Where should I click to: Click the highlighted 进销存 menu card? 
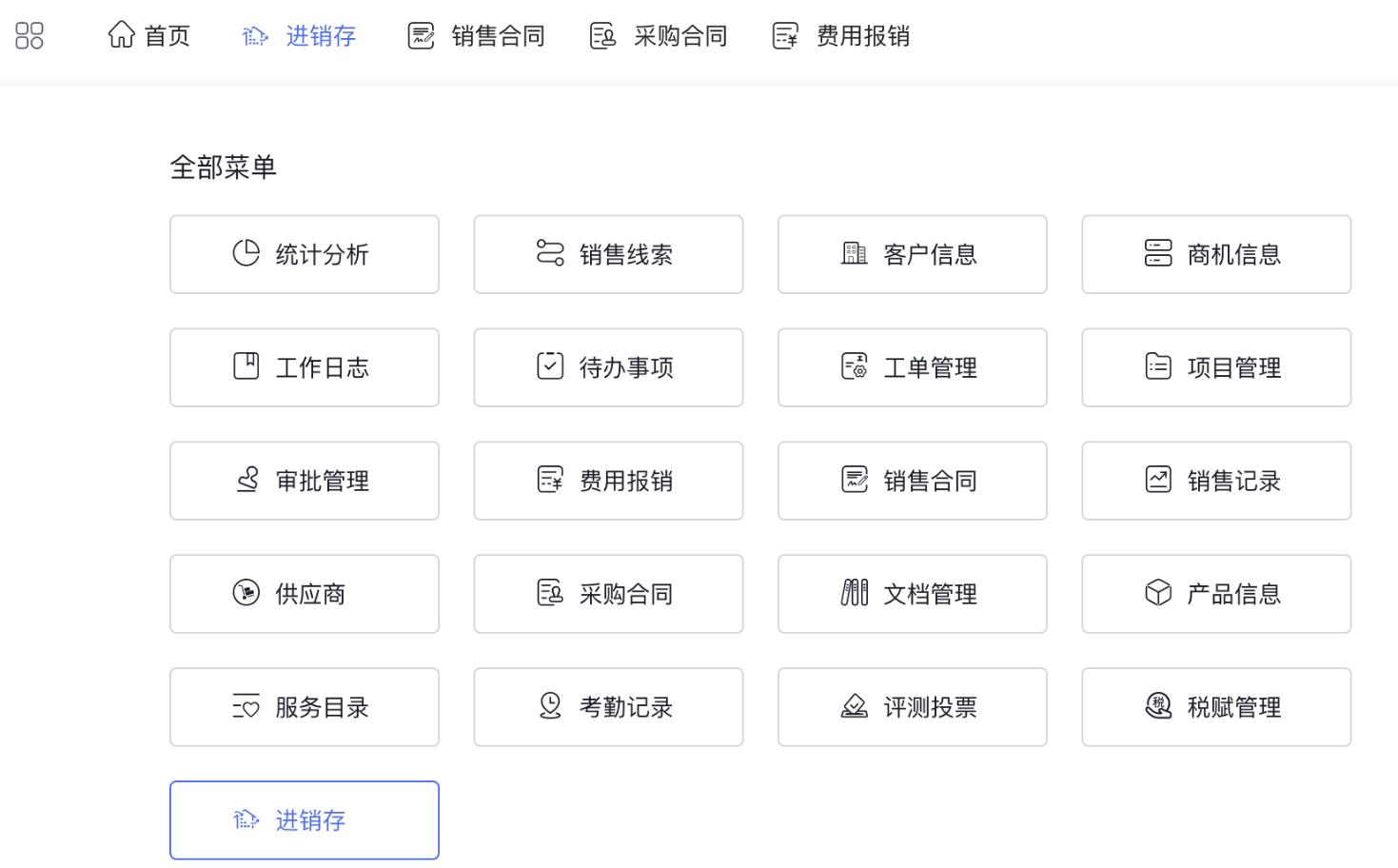click(305, 820)
